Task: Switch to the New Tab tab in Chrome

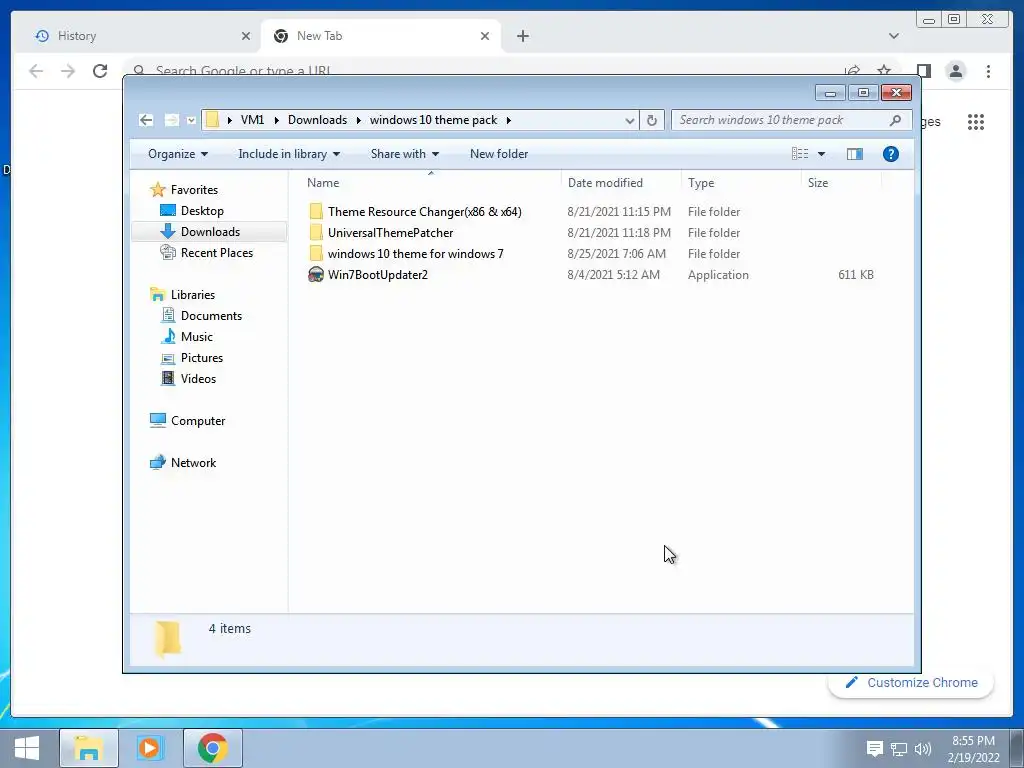Action: click(381, 36)
